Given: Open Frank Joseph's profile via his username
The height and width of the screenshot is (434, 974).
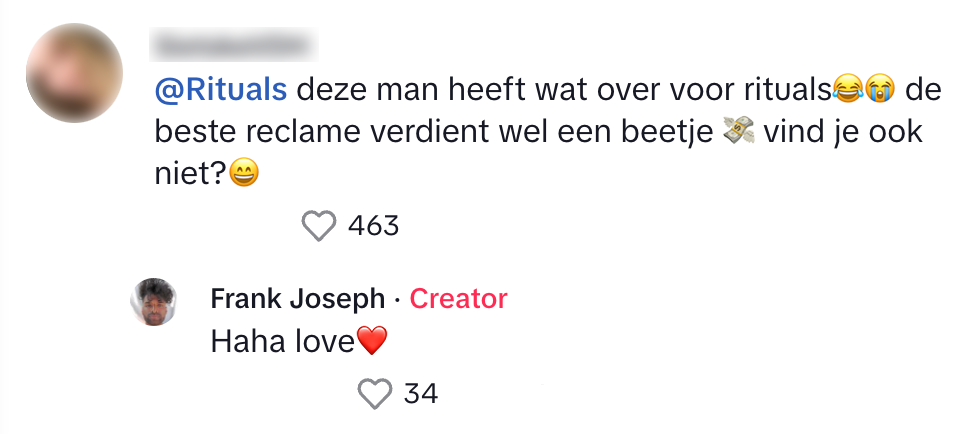Looking at the screenshot, I should pos(298,298).
